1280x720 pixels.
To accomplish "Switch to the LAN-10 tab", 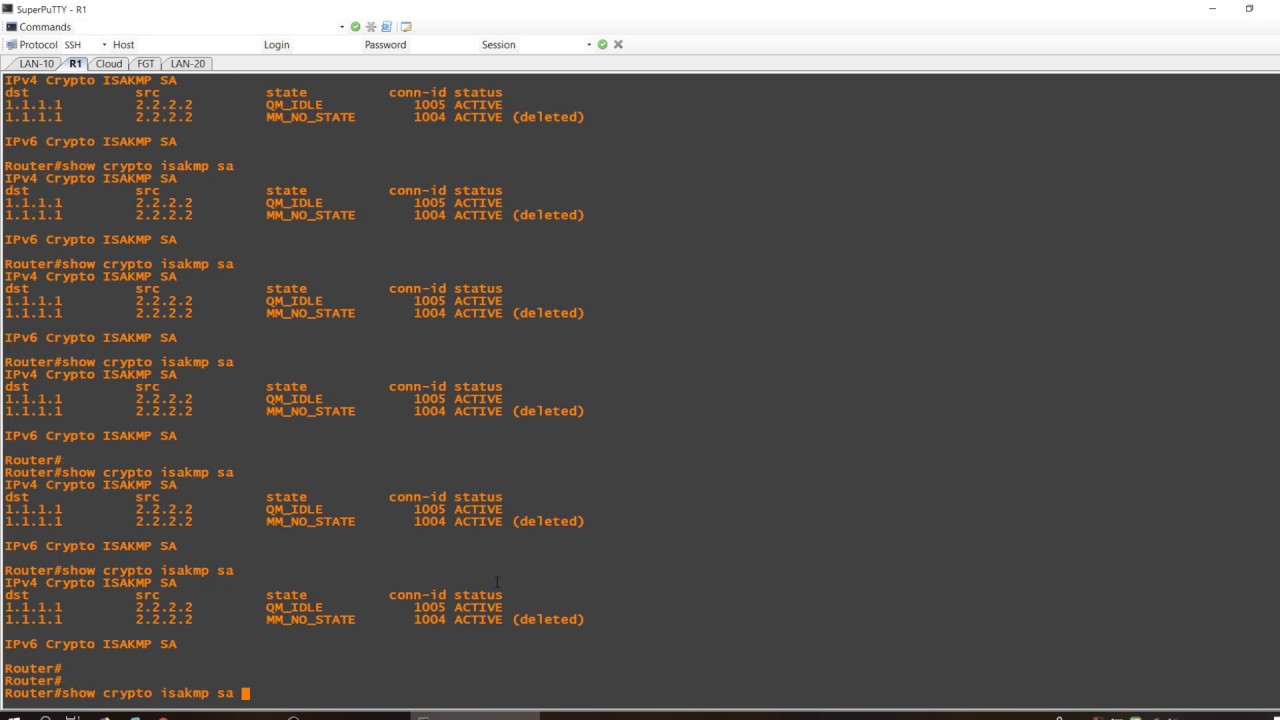I will 37,63.
